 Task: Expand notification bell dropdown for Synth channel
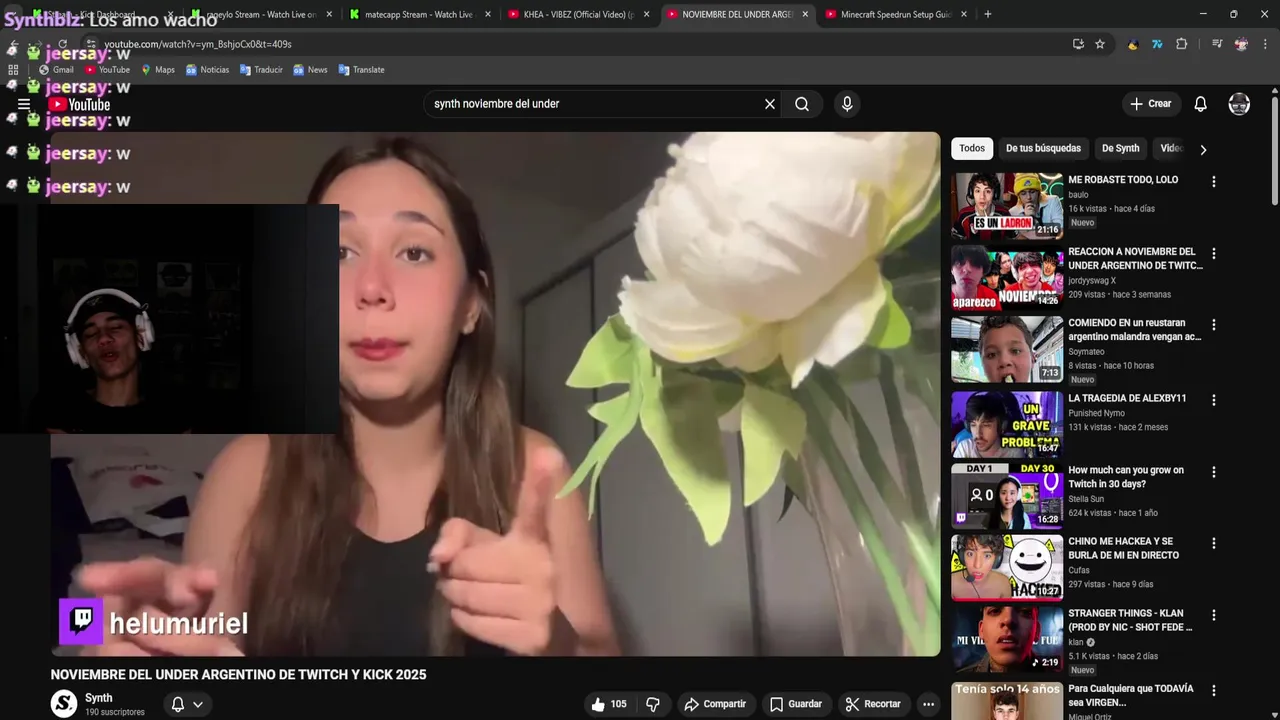pyautogui.click(x=187, y=704)
